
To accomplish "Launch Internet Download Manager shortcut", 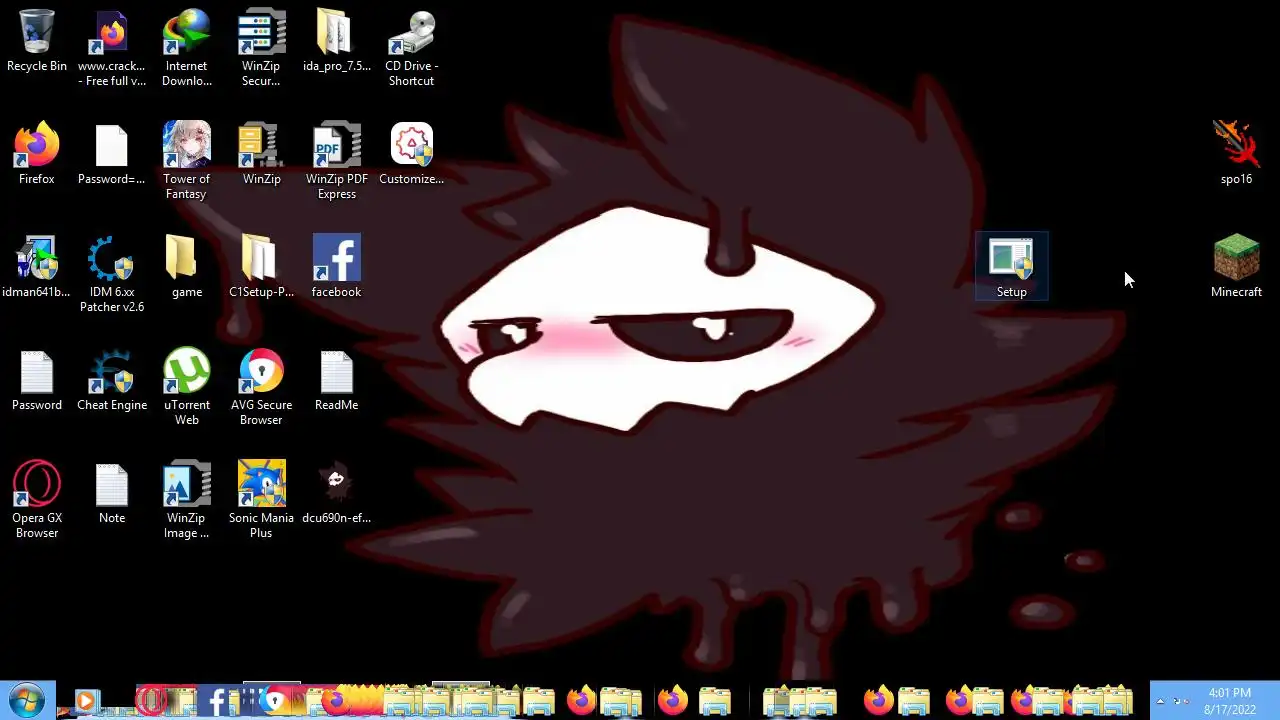I will point(187,48).
